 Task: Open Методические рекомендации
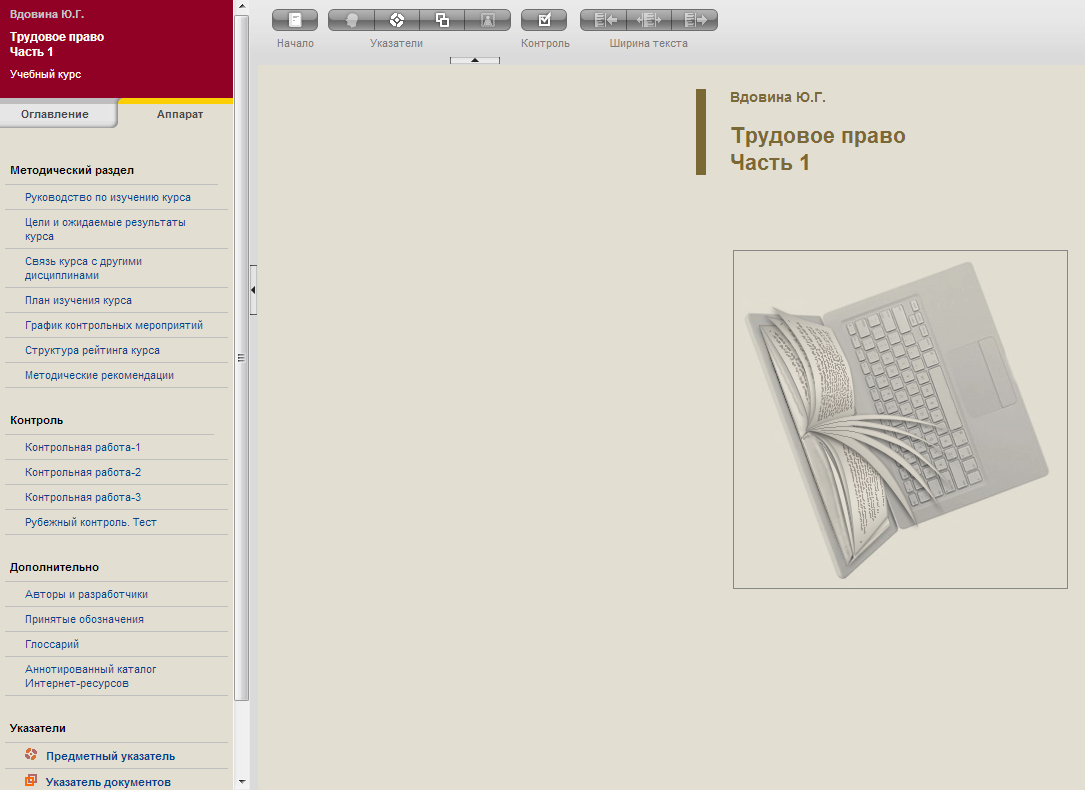[100, 375]
